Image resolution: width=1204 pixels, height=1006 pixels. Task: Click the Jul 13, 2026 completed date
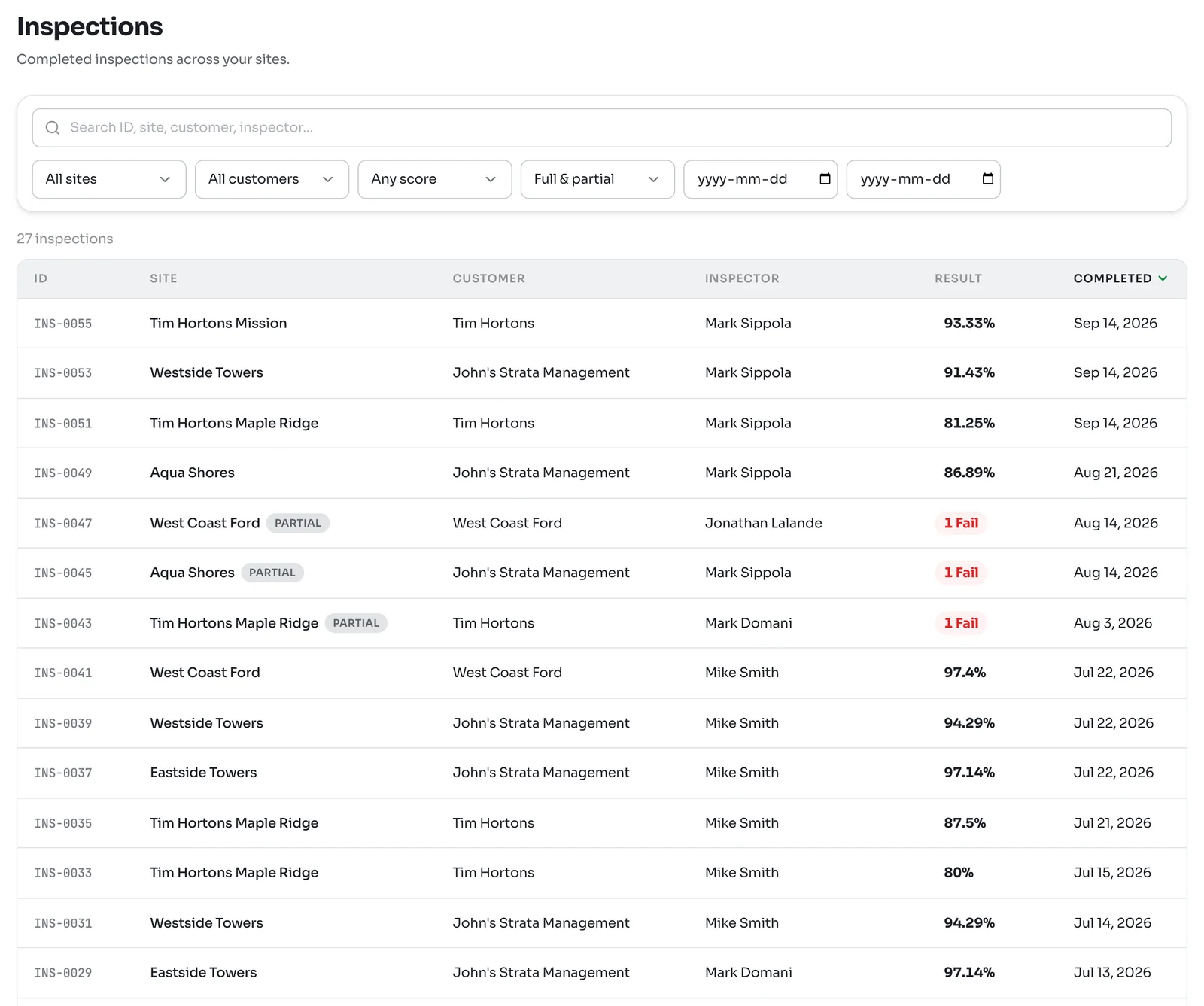1112,973
